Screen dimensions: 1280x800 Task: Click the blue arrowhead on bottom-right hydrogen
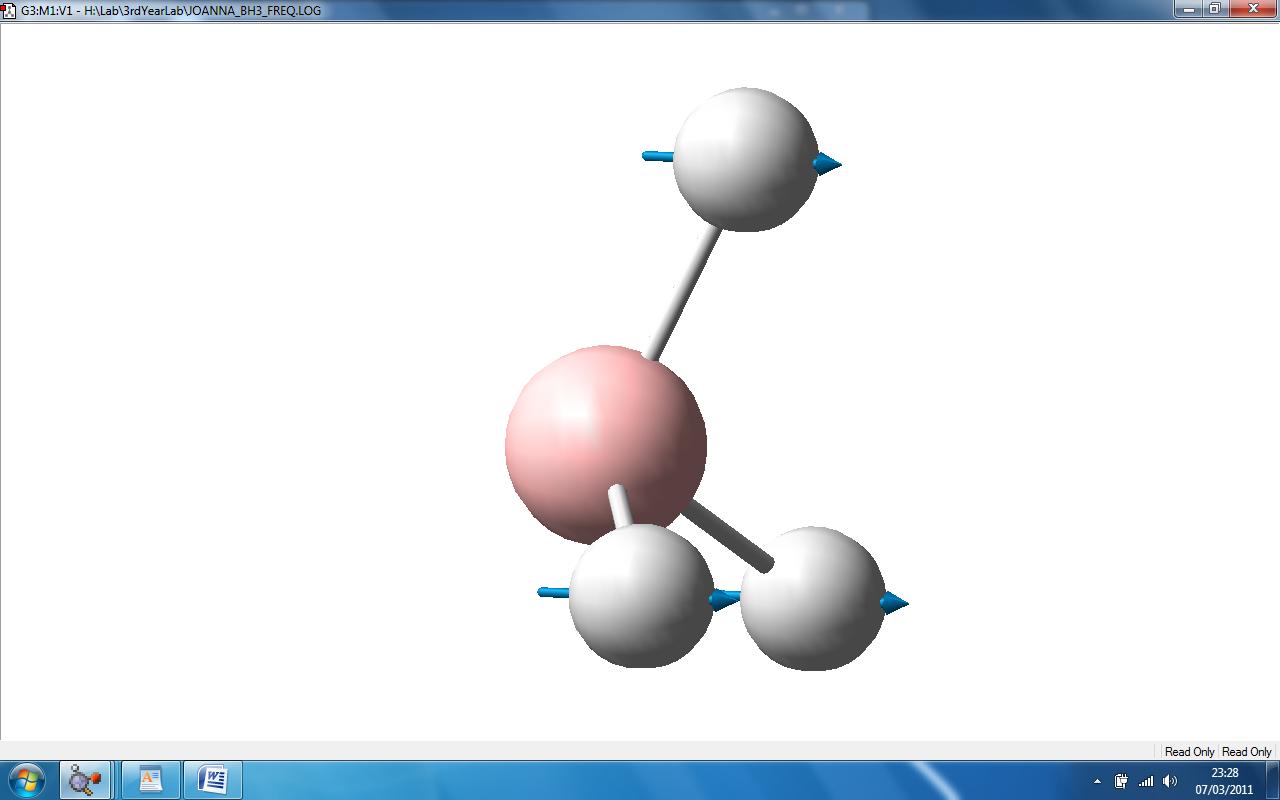coord(895,602)
